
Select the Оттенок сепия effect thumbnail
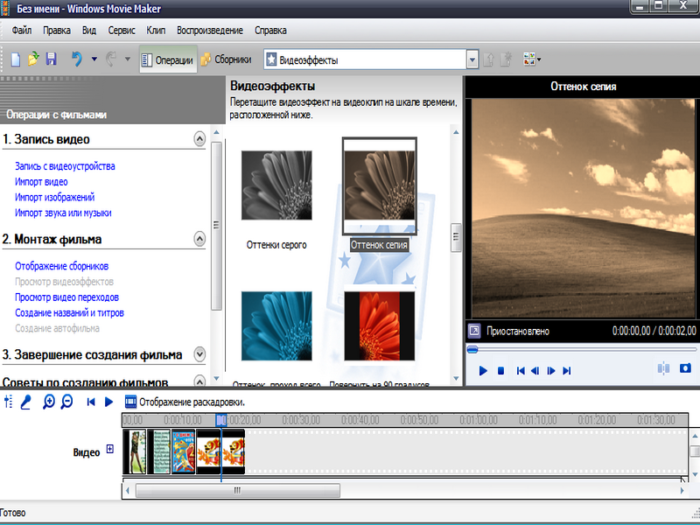coord(379,185)
